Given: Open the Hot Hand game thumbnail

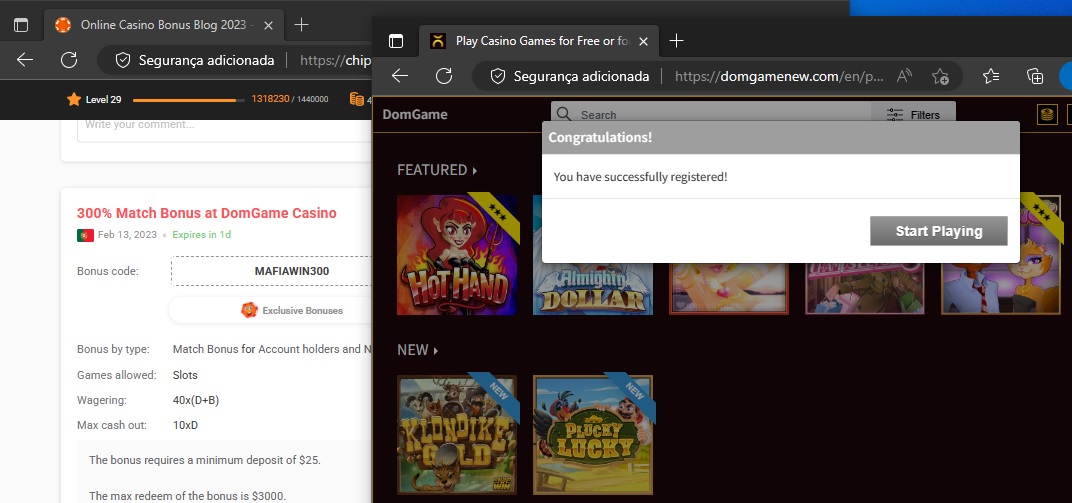Looking at the screenshot, I should pos(457,255).
